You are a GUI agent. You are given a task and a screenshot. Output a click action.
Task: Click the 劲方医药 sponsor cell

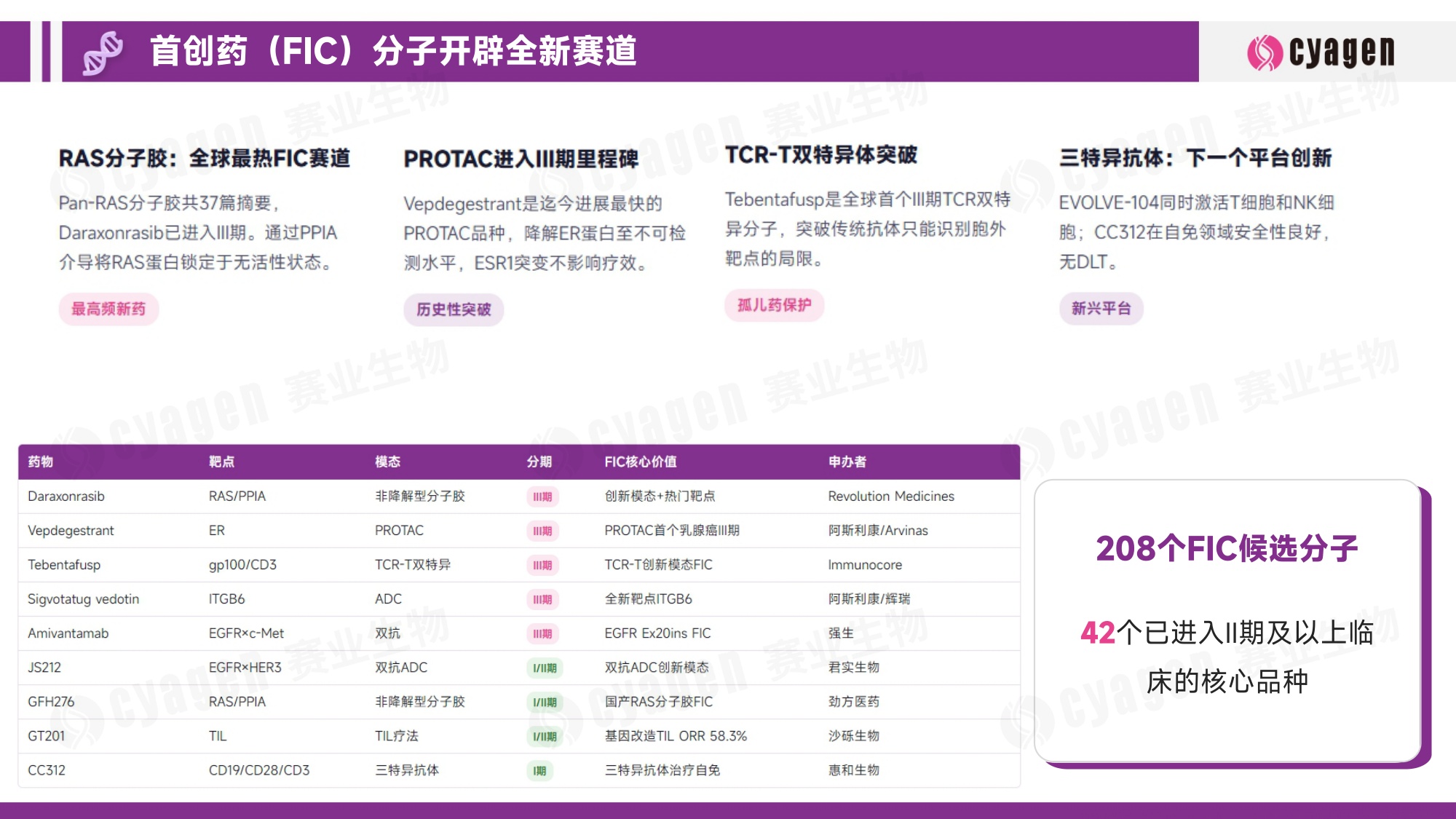point(854,702)
